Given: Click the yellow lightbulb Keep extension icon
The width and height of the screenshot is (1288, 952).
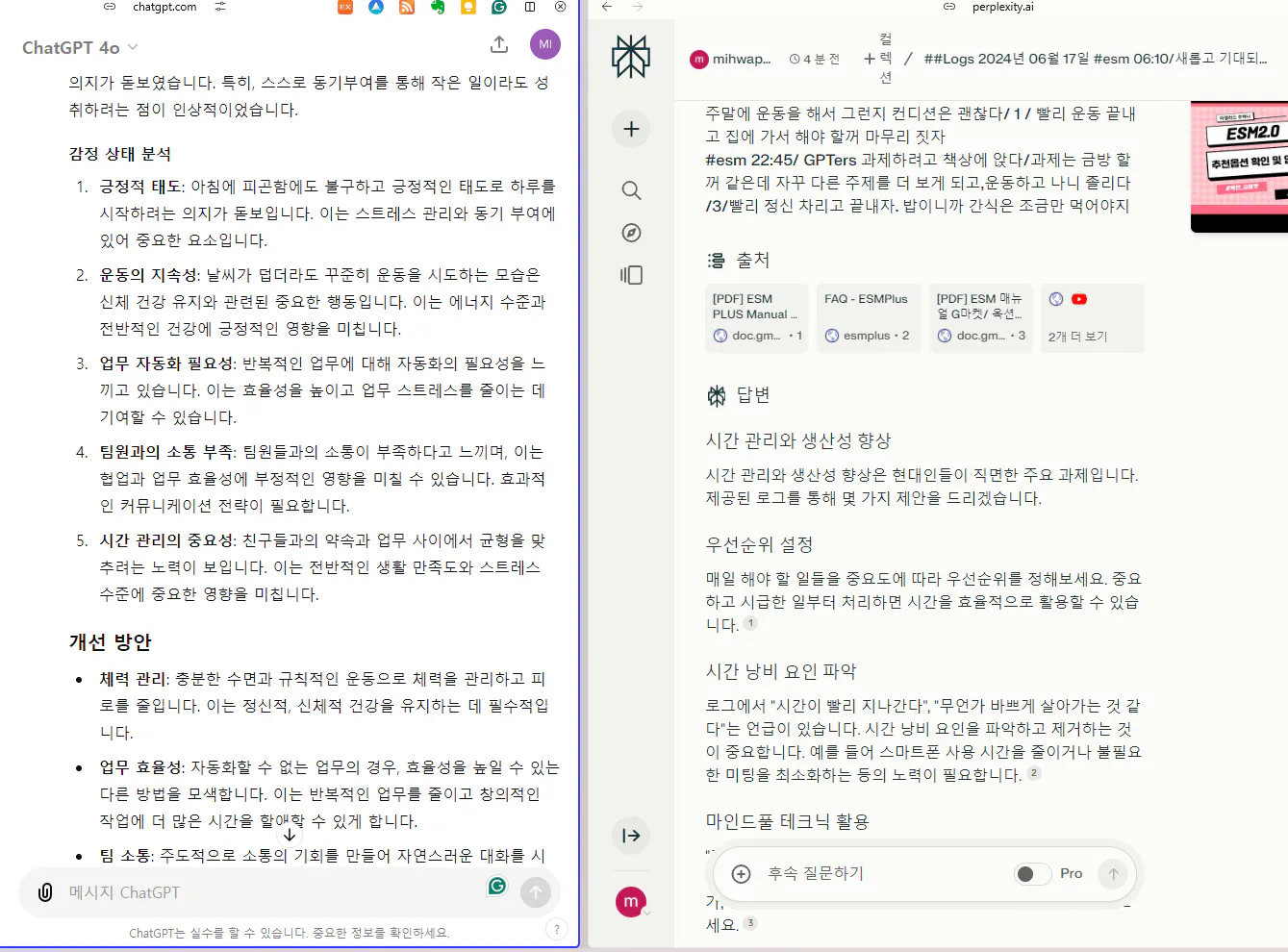Looking at the screenshot, I should pyautogui.click(x=468, y=7).
